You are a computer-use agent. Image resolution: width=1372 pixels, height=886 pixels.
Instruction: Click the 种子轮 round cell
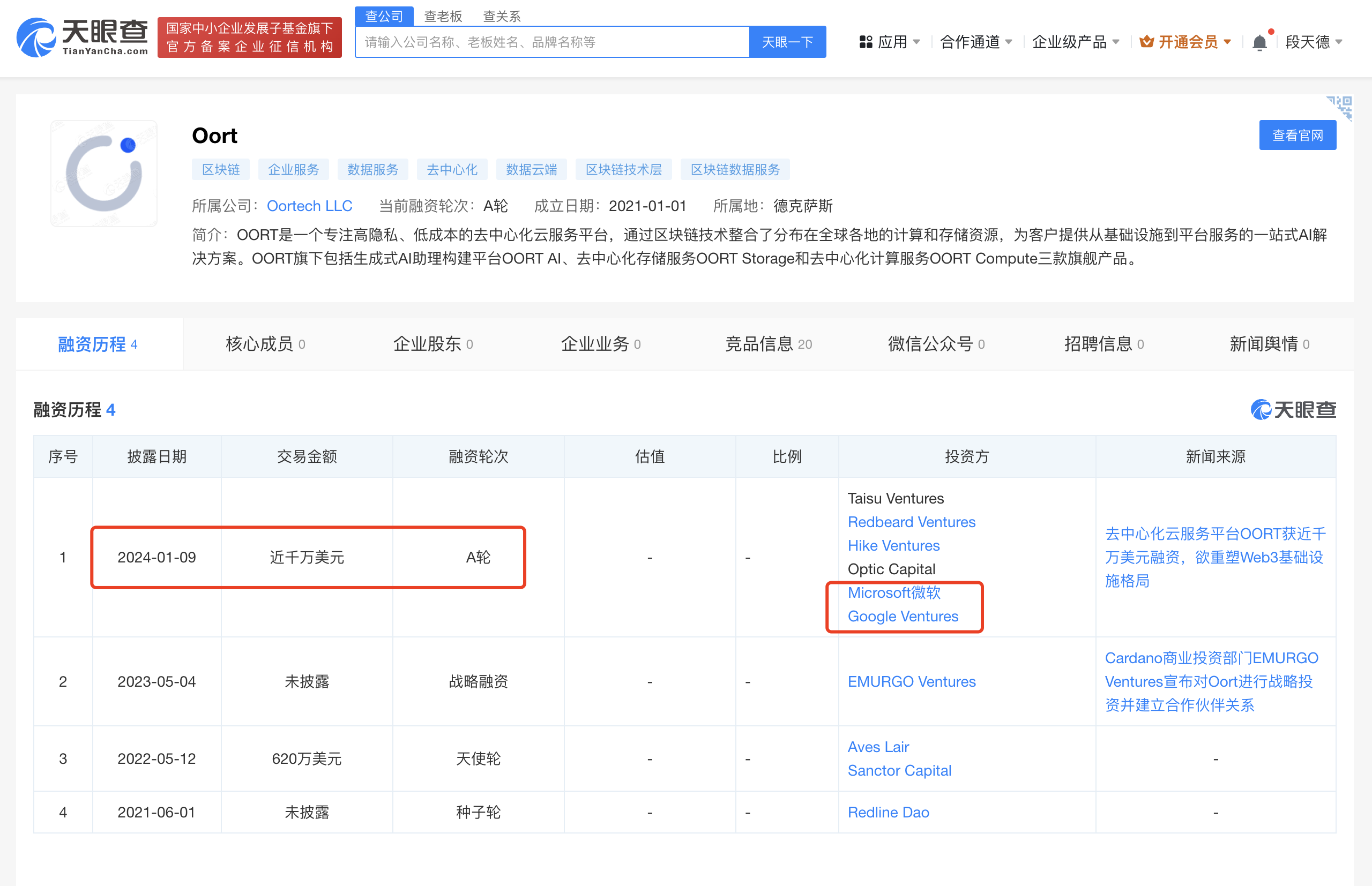(478, 813)
